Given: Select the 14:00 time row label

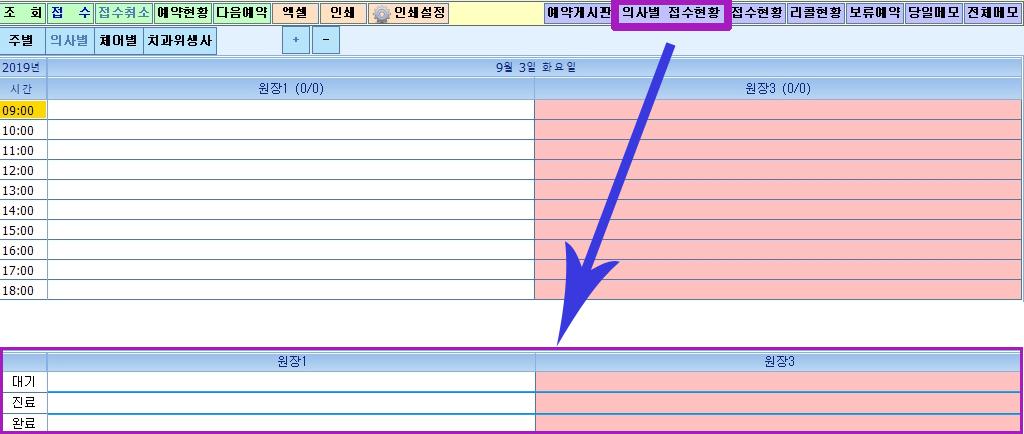Looking at the screenshot, I should coord(23,210).
